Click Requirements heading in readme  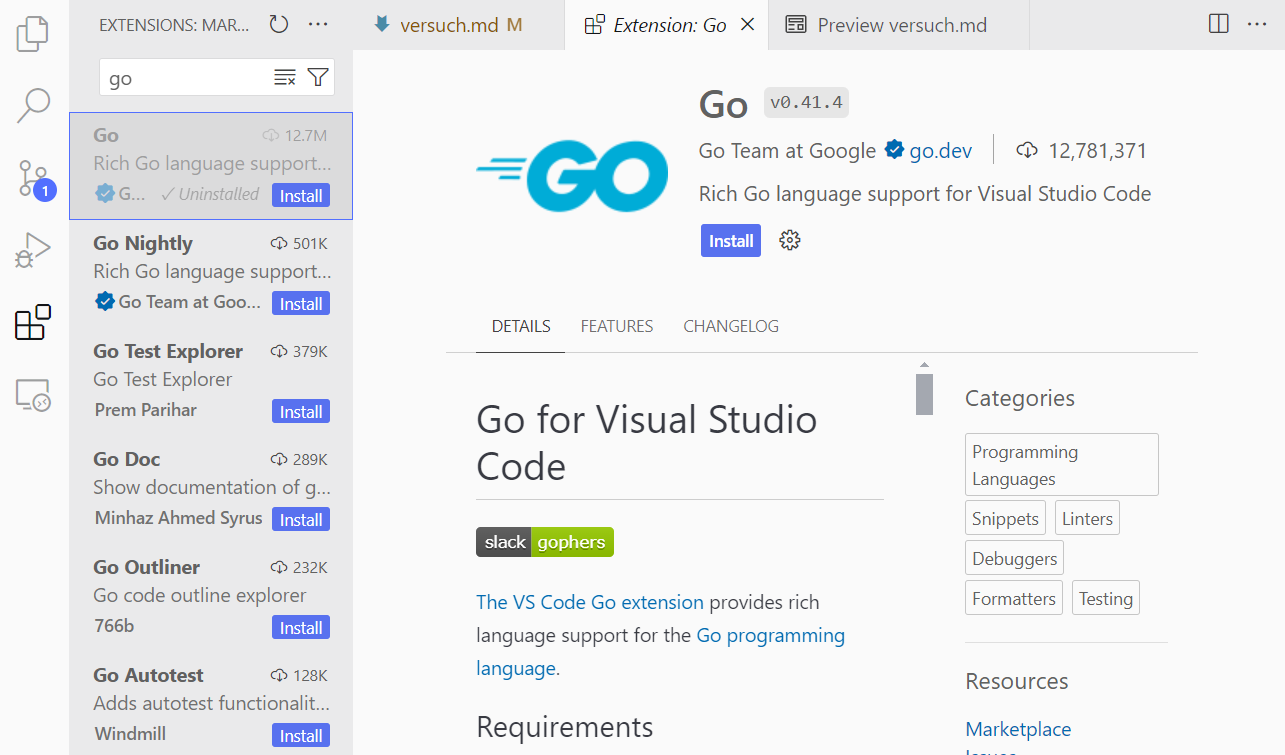(565, 727)
